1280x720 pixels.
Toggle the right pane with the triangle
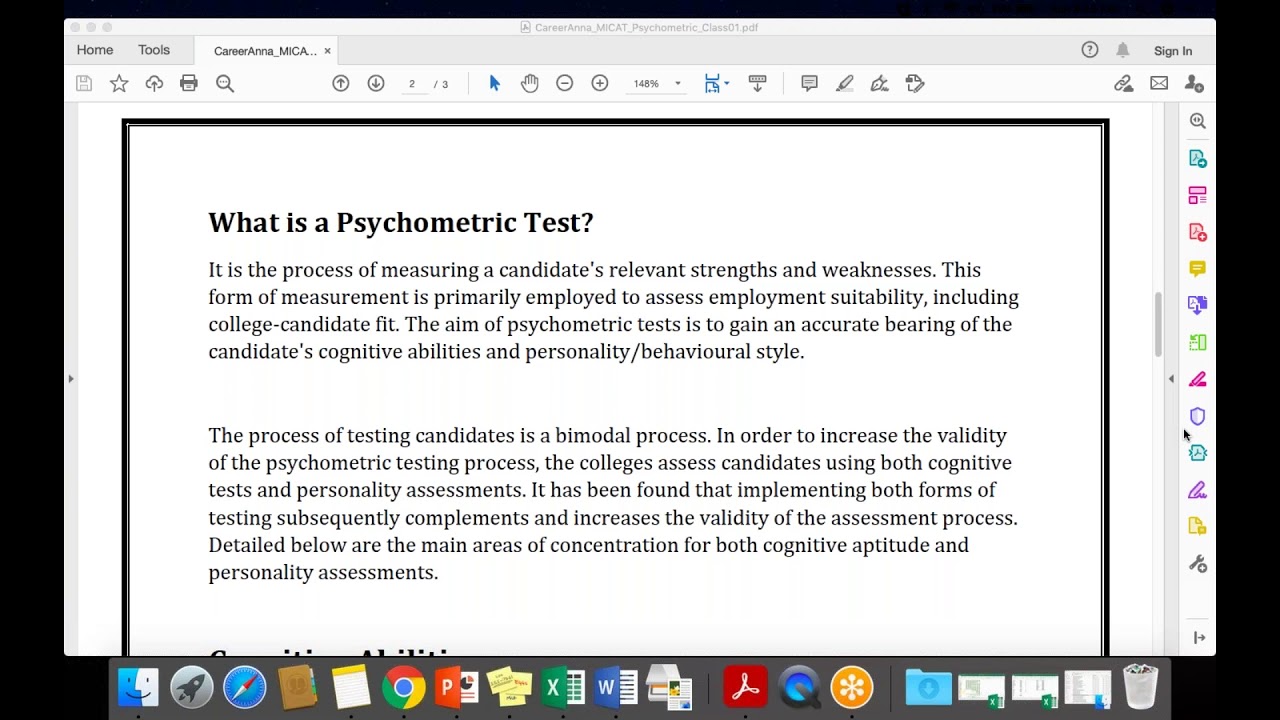coord(1171,379)
